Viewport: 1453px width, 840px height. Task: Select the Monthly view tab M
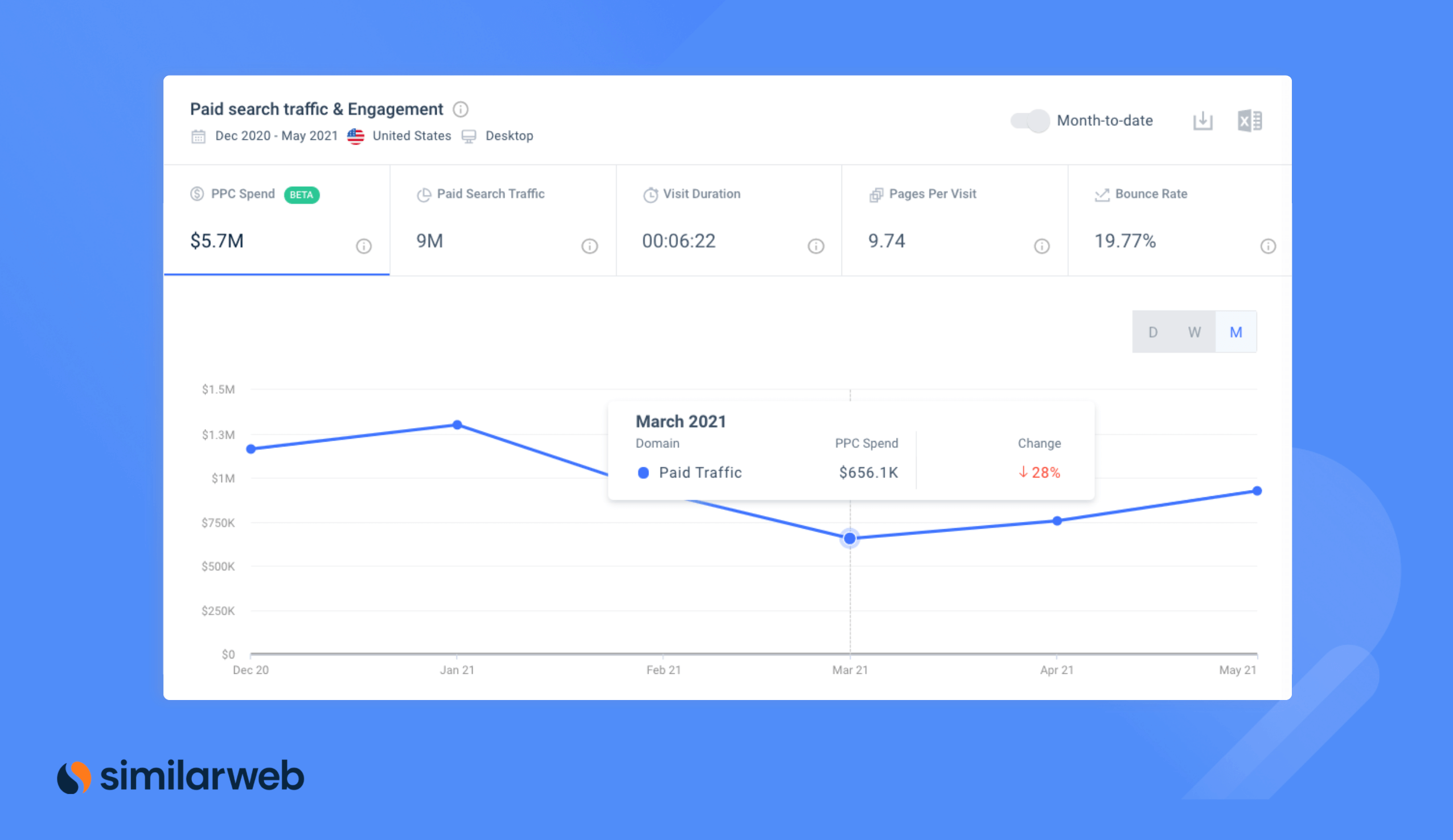[x=1238, y=332]
